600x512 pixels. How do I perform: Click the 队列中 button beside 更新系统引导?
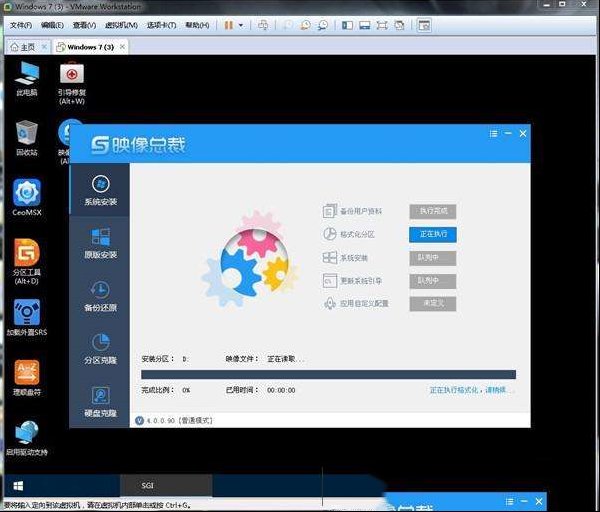pos(433,281)
